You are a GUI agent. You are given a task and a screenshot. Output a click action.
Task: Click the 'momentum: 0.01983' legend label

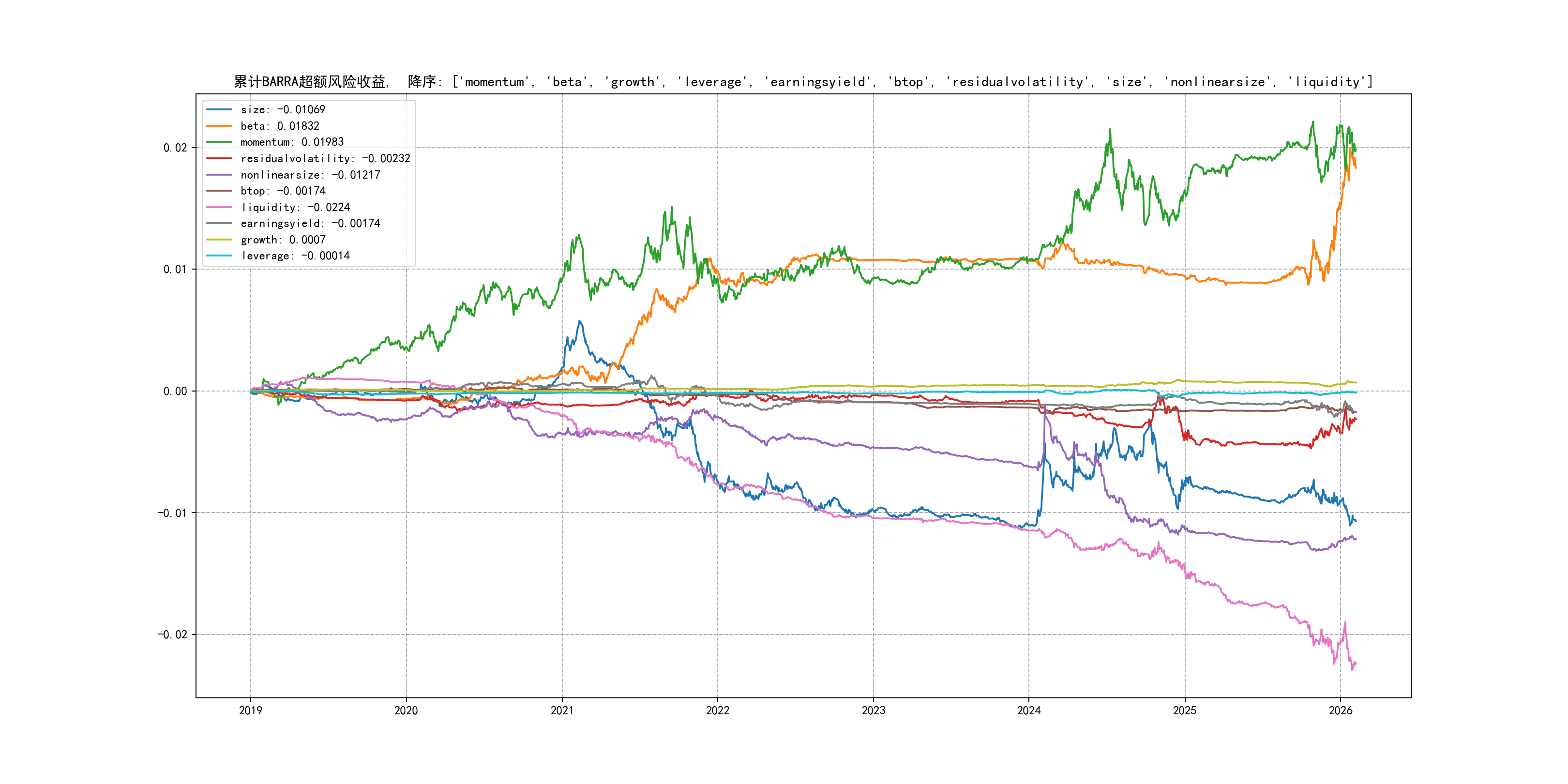[x=291, y=142]
